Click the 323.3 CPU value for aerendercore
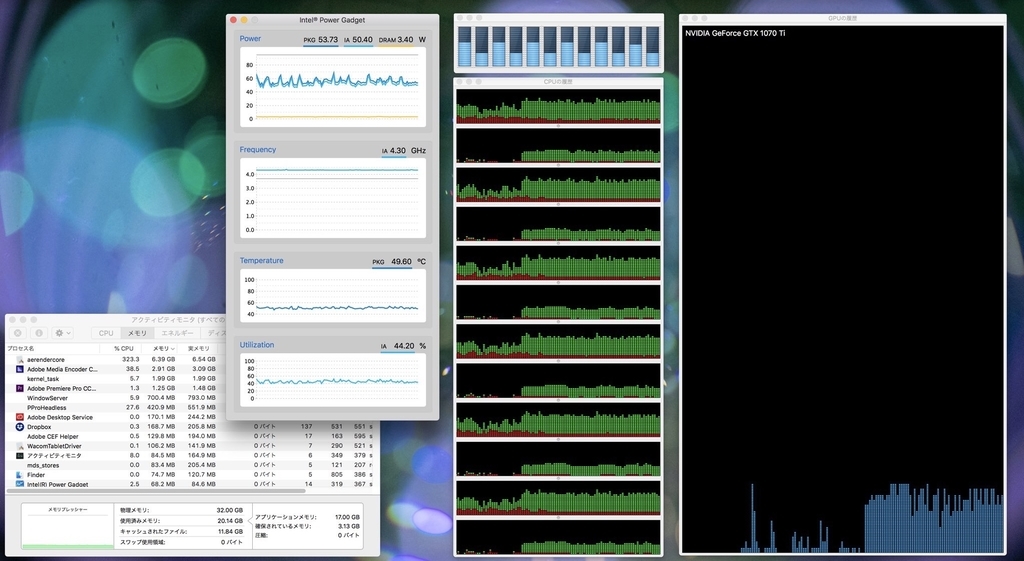1024x561 pixels. (x=131, y=359)
